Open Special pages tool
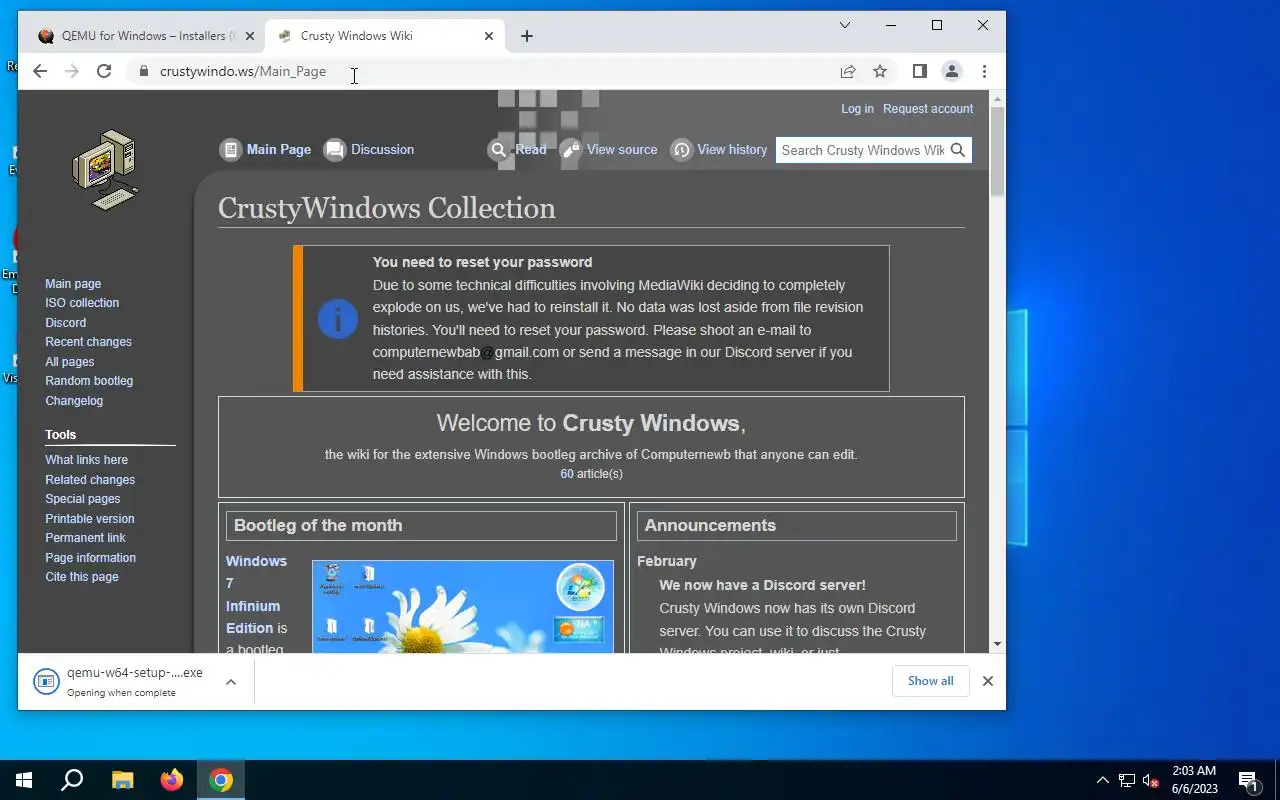1280x800 pixels. pyautogui.click(x=82, y=499)
